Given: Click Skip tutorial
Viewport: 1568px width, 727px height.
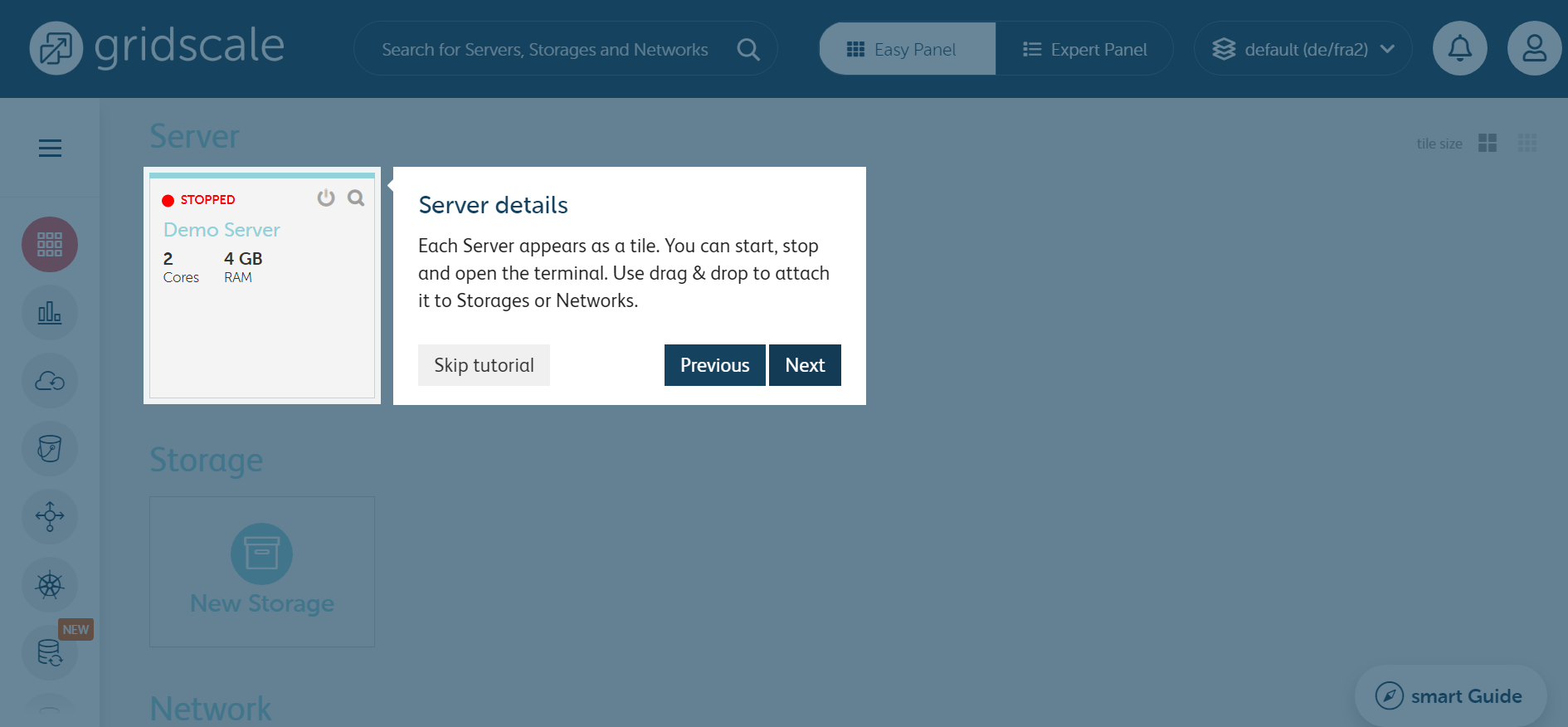Looking at the screenshot, I should point(484,365).
